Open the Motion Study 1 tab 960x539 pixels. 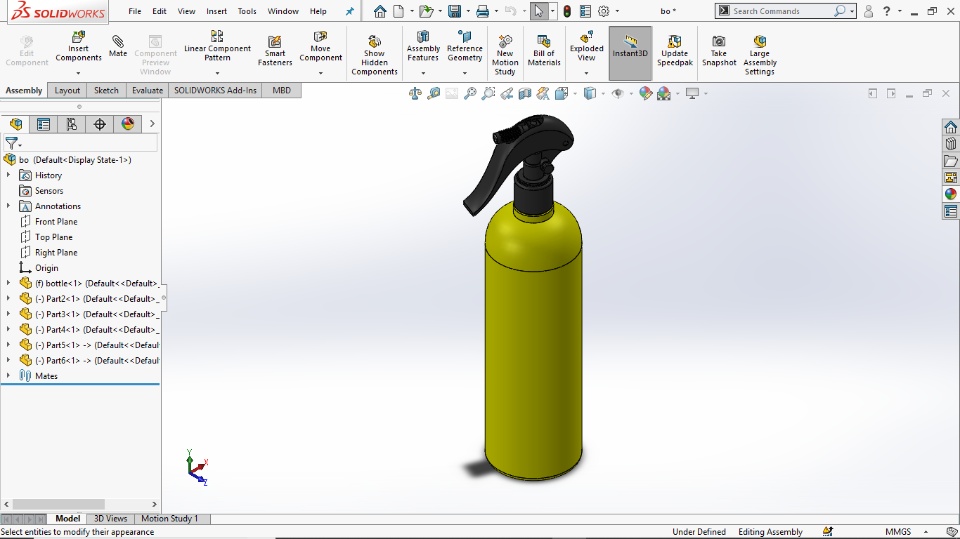170,518
